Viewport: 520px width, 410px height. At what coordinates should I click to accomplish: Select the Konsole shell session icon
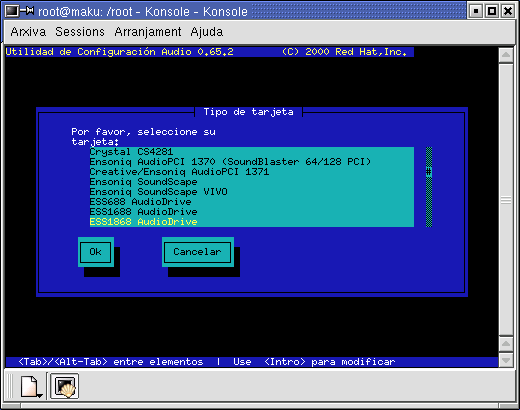pos(65,386)
